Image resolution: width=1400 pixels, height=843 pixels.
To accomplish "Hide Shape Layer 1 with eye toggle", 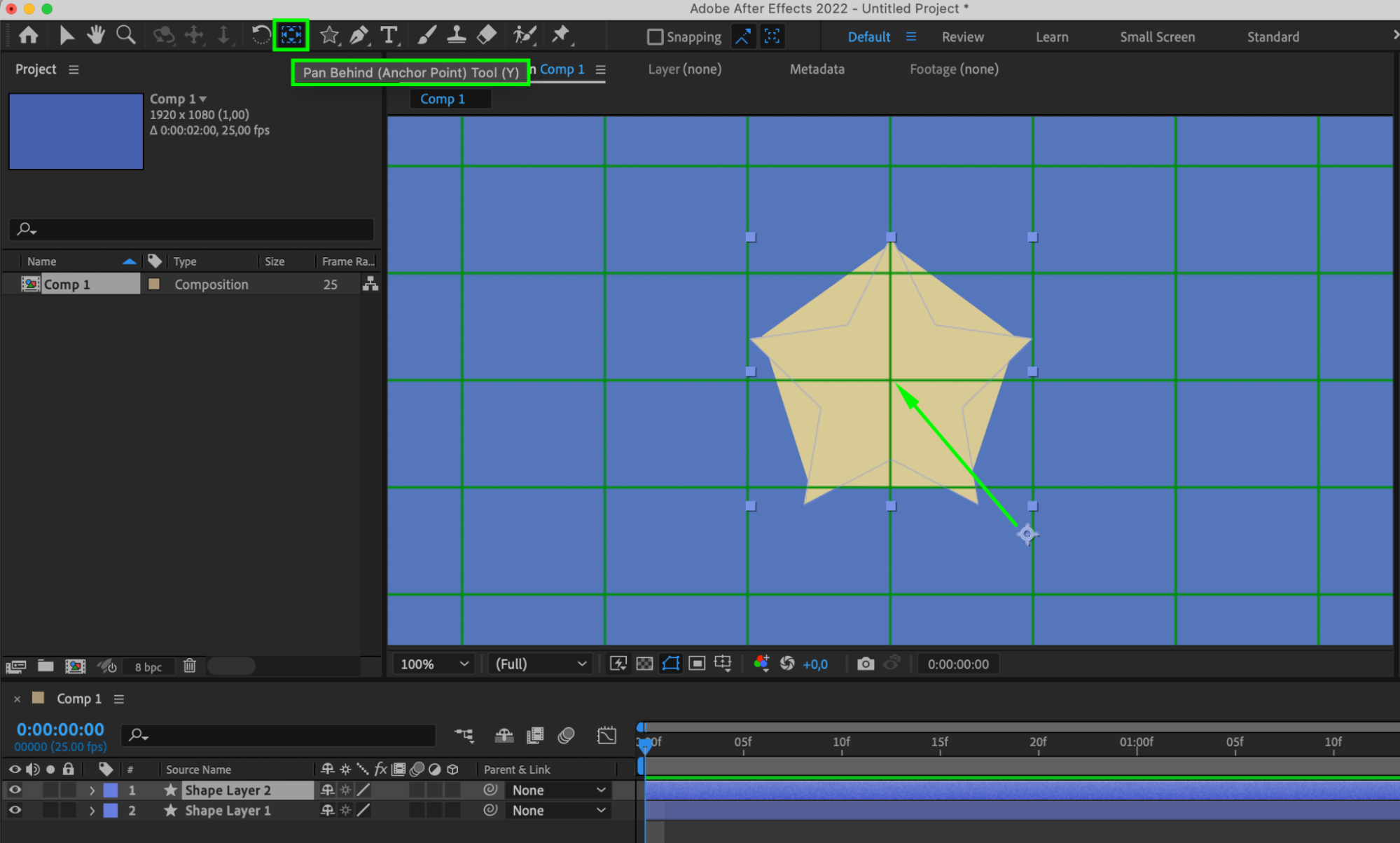I will (x=15, y=810).
